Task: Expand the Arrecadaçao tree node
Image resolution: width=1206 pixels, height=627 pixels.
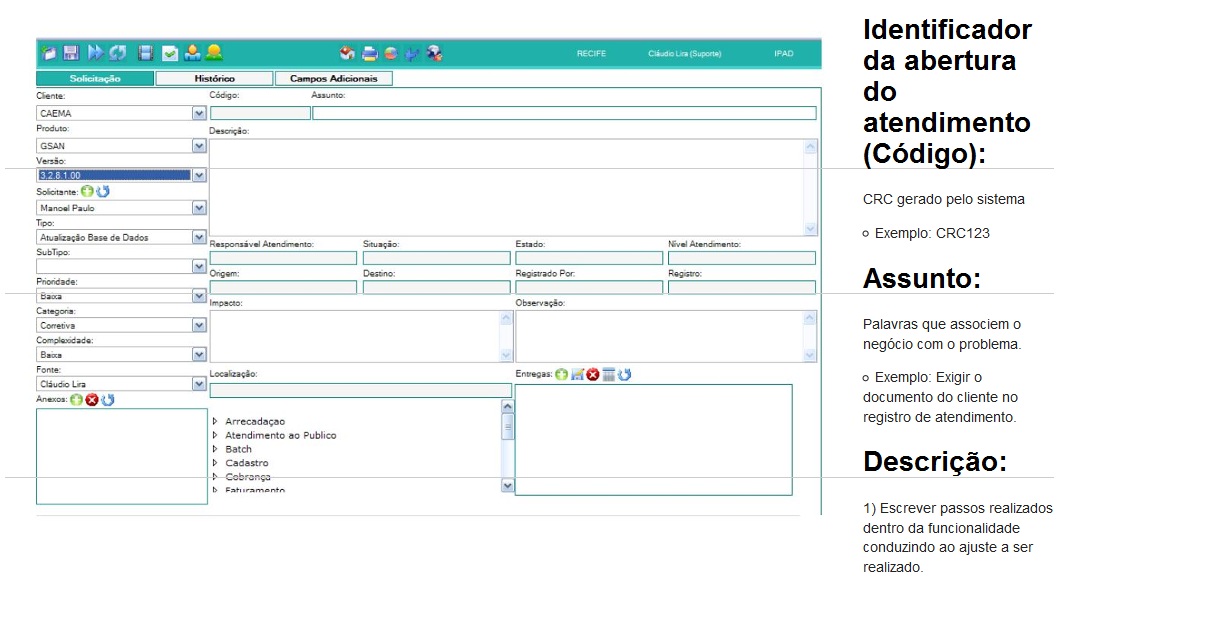Action: tap(215, 421)
